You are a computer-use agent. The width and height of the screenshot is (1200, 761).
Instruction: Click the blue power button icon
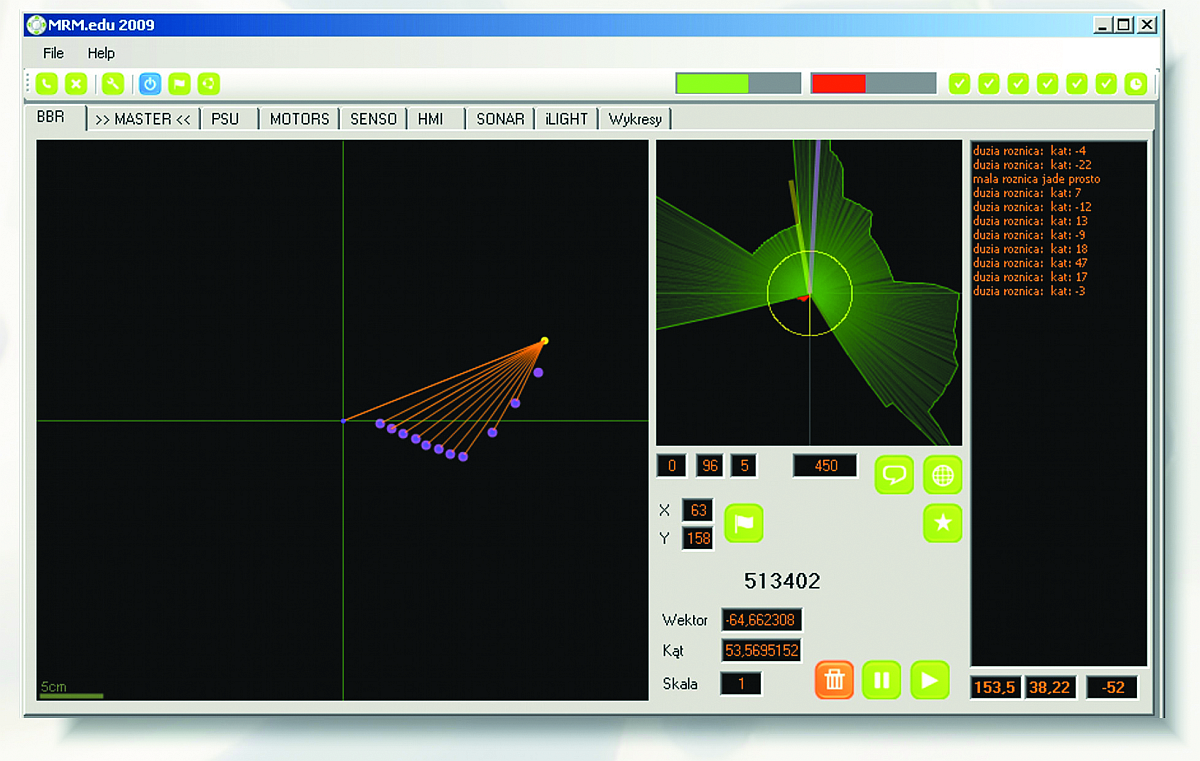[x=150, y=84]
